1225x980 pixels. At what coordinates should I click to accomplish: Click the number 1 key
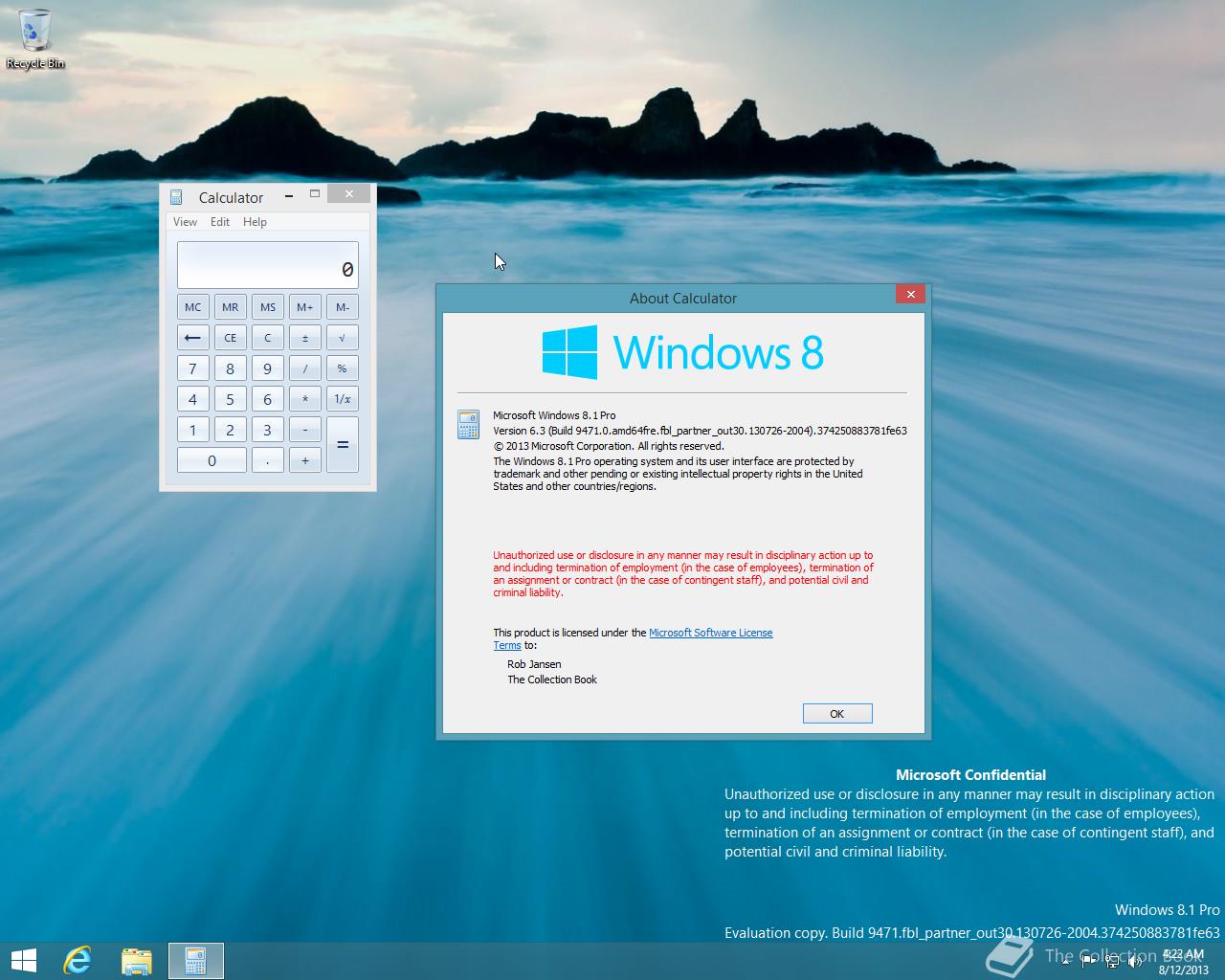(x=192, y=430)
